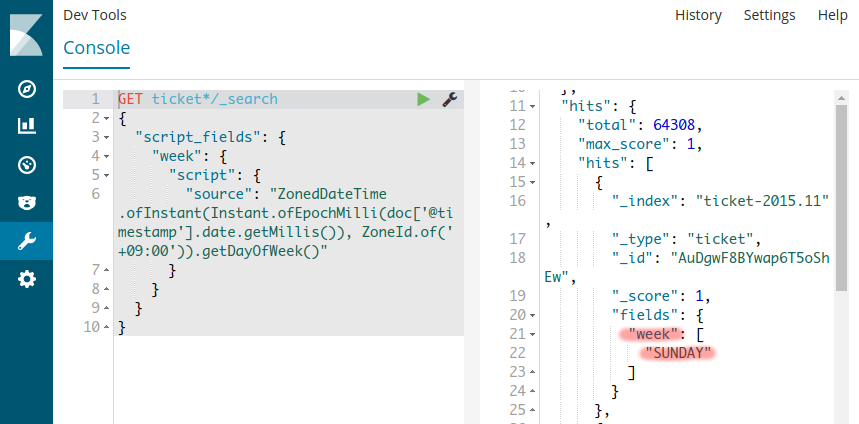Select the Dev Tools wrench sidebar icon
This screenshot has height=424, width=859.
(x=27, y=240)
